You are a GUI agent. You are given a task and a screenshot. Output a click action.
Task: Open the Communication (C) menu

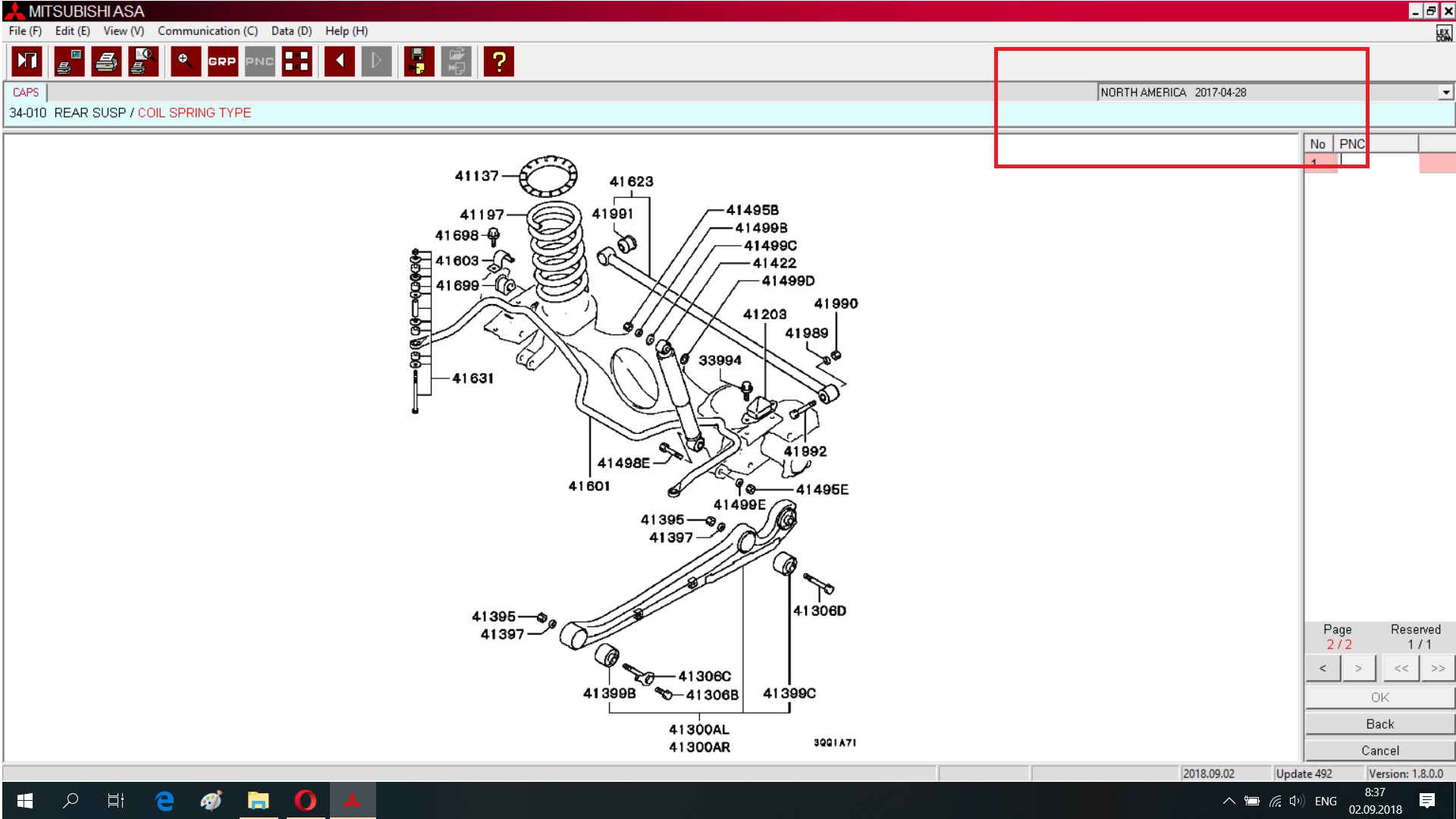(x=207, y=31)
